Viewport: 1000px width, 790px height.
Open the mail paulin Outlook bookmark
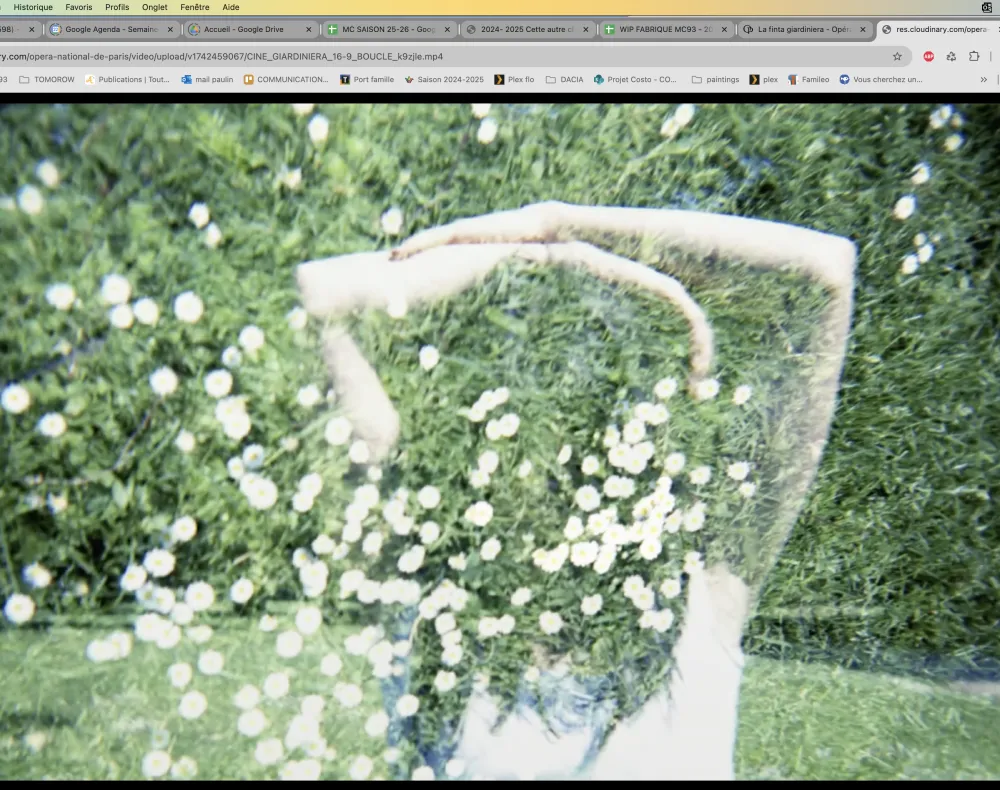(x=207, y=79)
